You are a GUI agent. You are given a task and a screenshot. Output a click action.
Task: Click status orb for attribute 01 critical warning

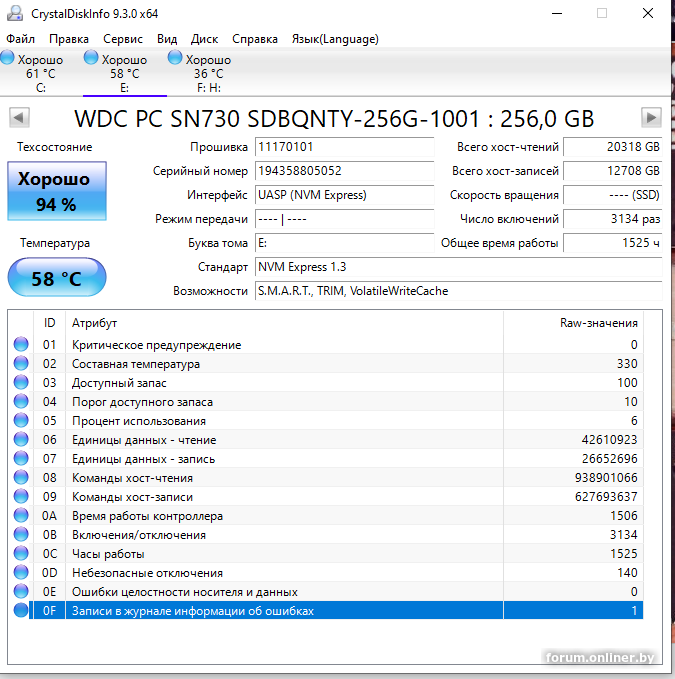pyautogui.click(x=21, y=345)
